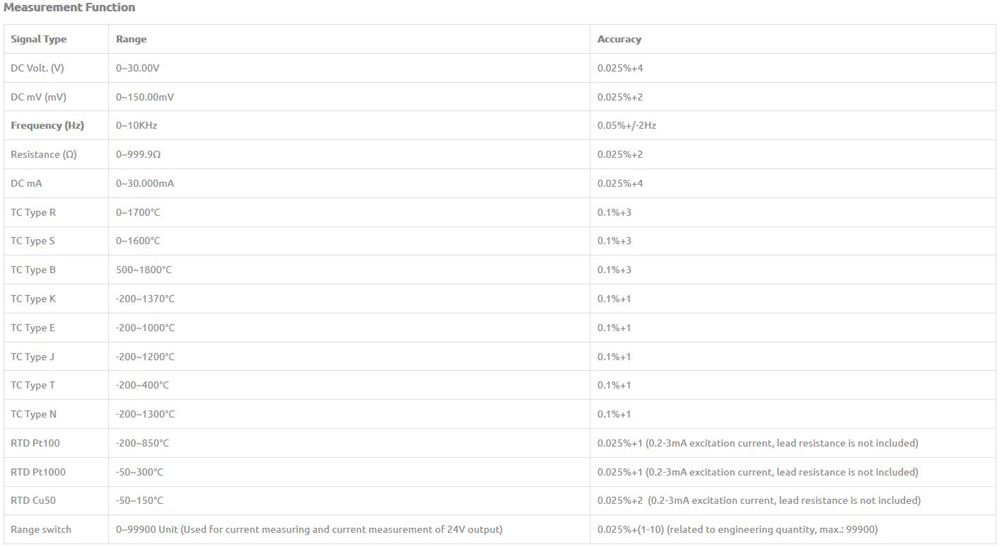Click the Resistance (Ω) row label
The image size is (1000, 547).
pyautogui.click(x=43, y=155)
